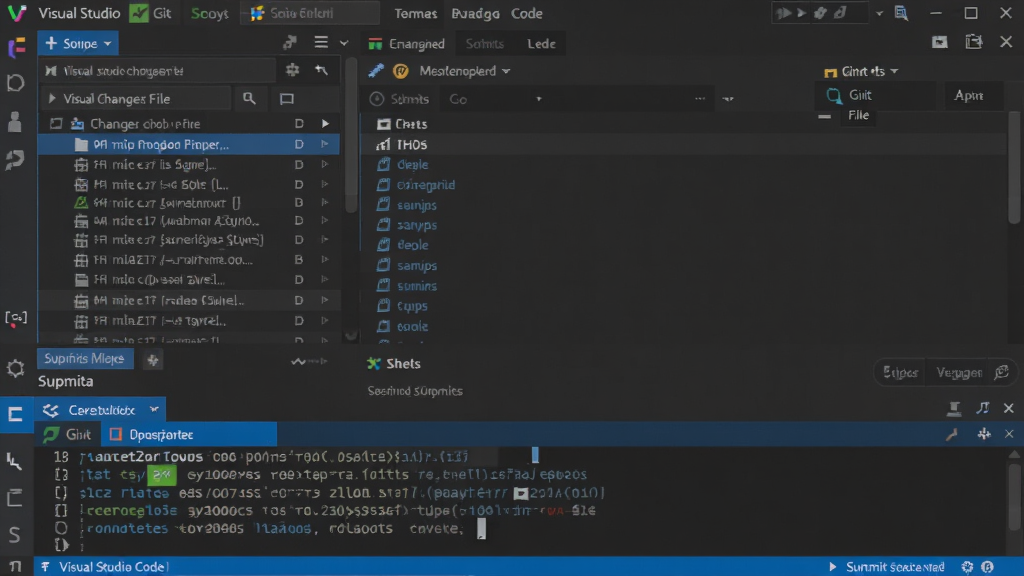Click the Etipes button
This screenshot has height=576, width=1024.
click(x=900, y=373)
